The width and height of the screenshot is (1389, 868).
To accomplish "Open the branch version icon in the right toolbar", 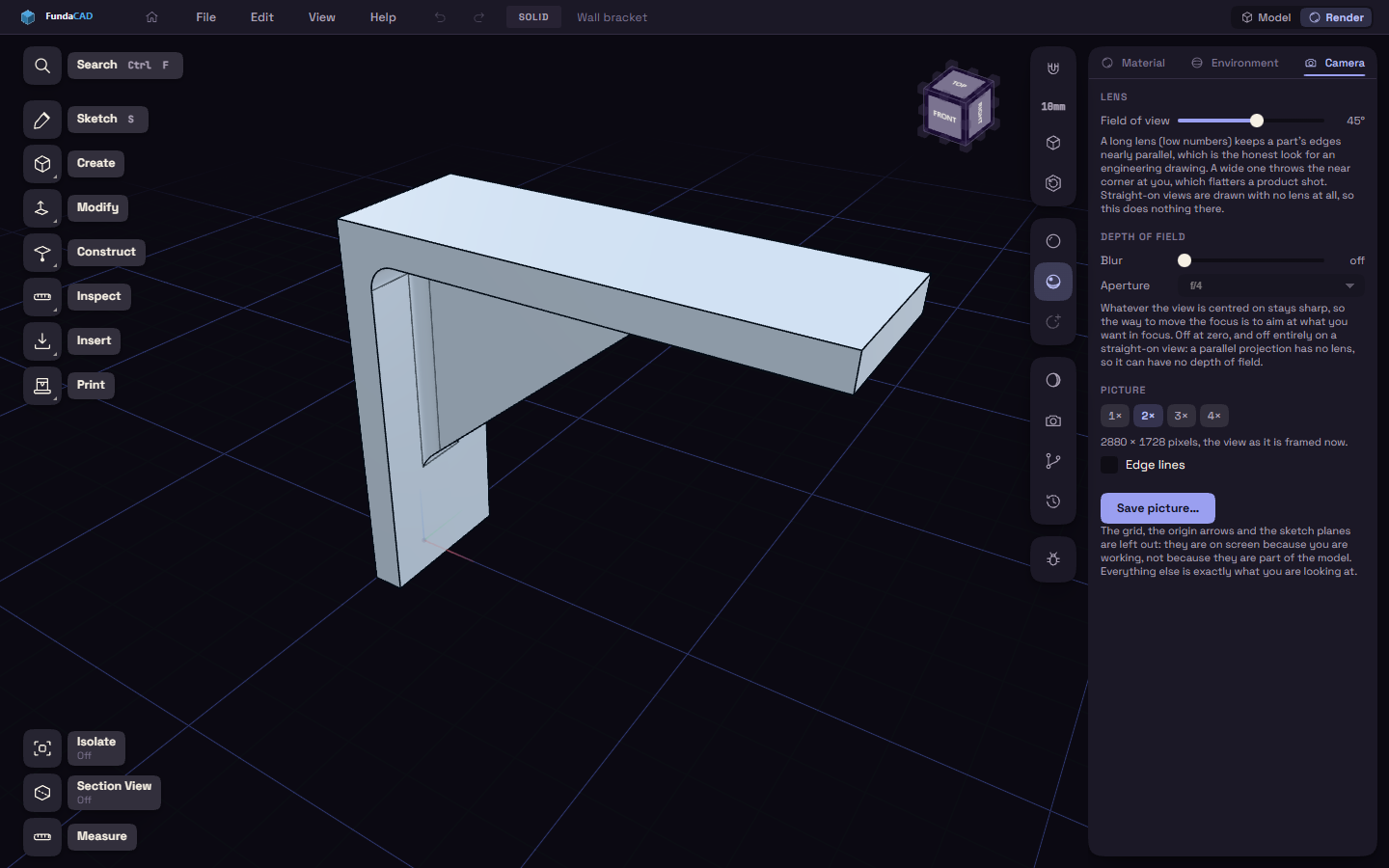I will click(1053, 461).
